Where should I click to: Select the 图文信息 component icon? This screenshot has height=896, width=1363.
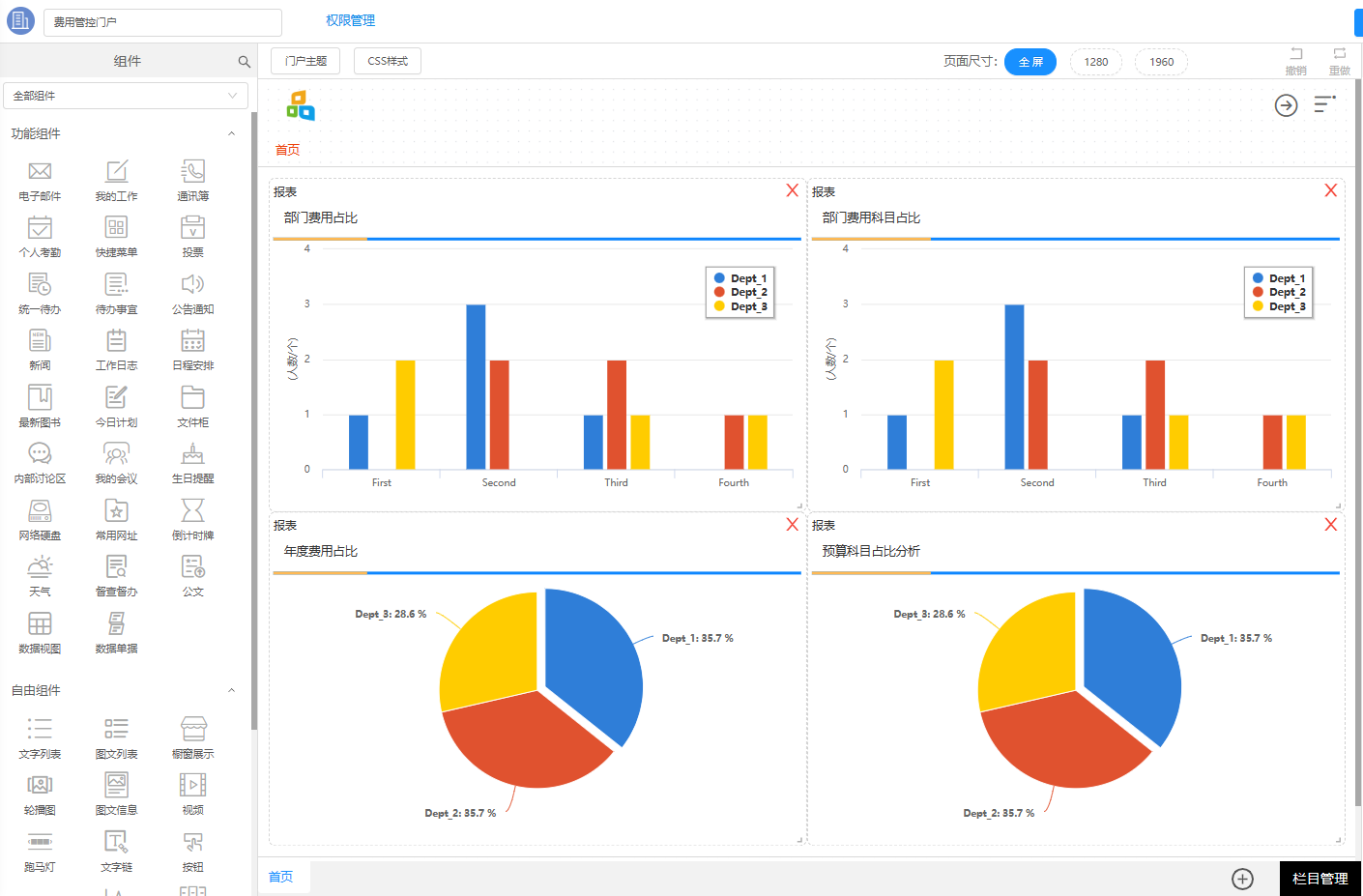point(116,785)
